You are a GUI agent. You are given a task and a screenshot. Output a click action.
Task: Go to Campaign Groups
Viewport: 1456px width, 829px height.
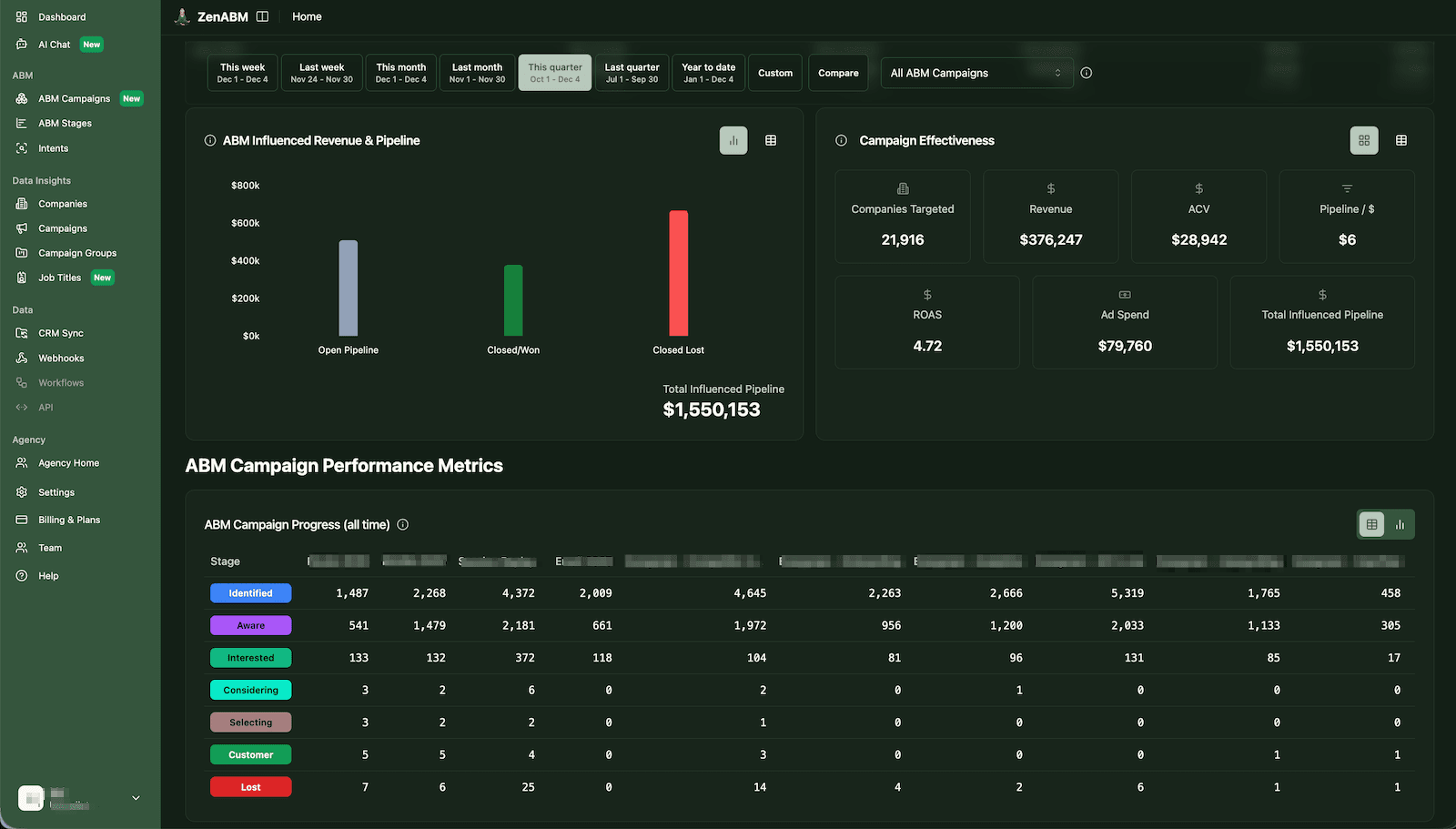(x=77, y=252)
